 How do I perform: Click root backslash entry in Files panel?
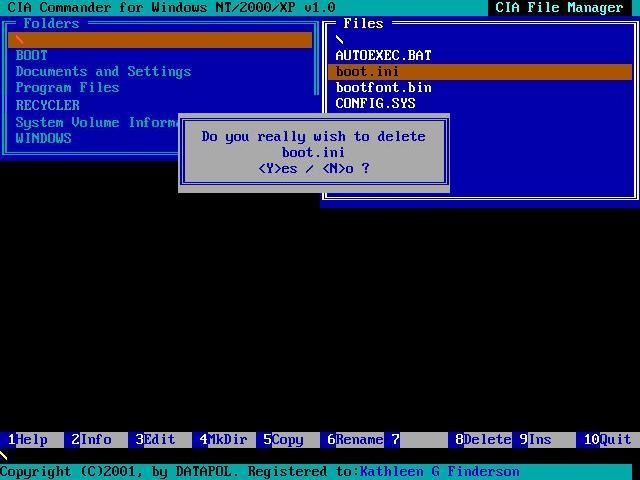[x=340, y=40]
